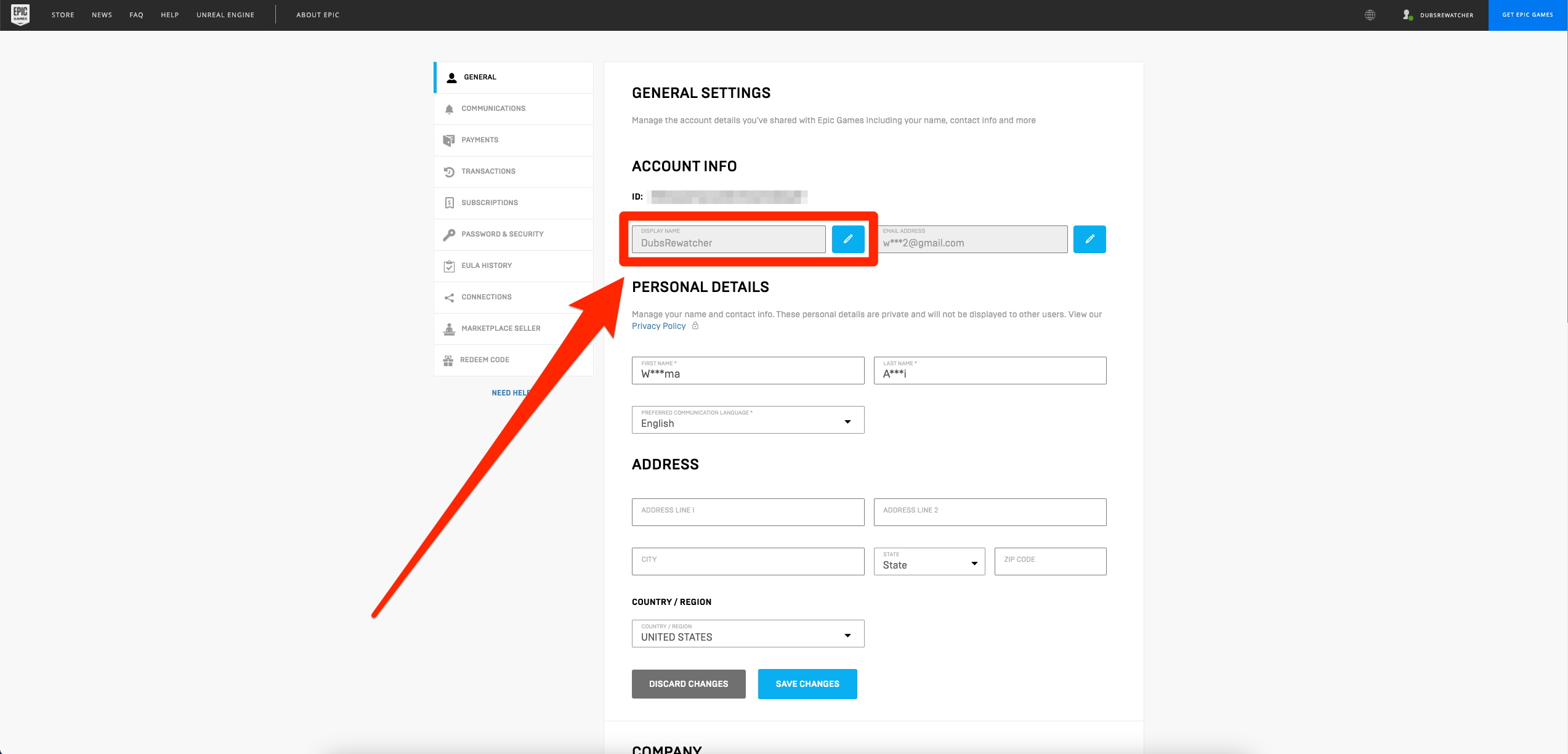This screenshot has width=1568, height=754.
Task: Navigate to the Store menu tab
Action: click(62, 15)
